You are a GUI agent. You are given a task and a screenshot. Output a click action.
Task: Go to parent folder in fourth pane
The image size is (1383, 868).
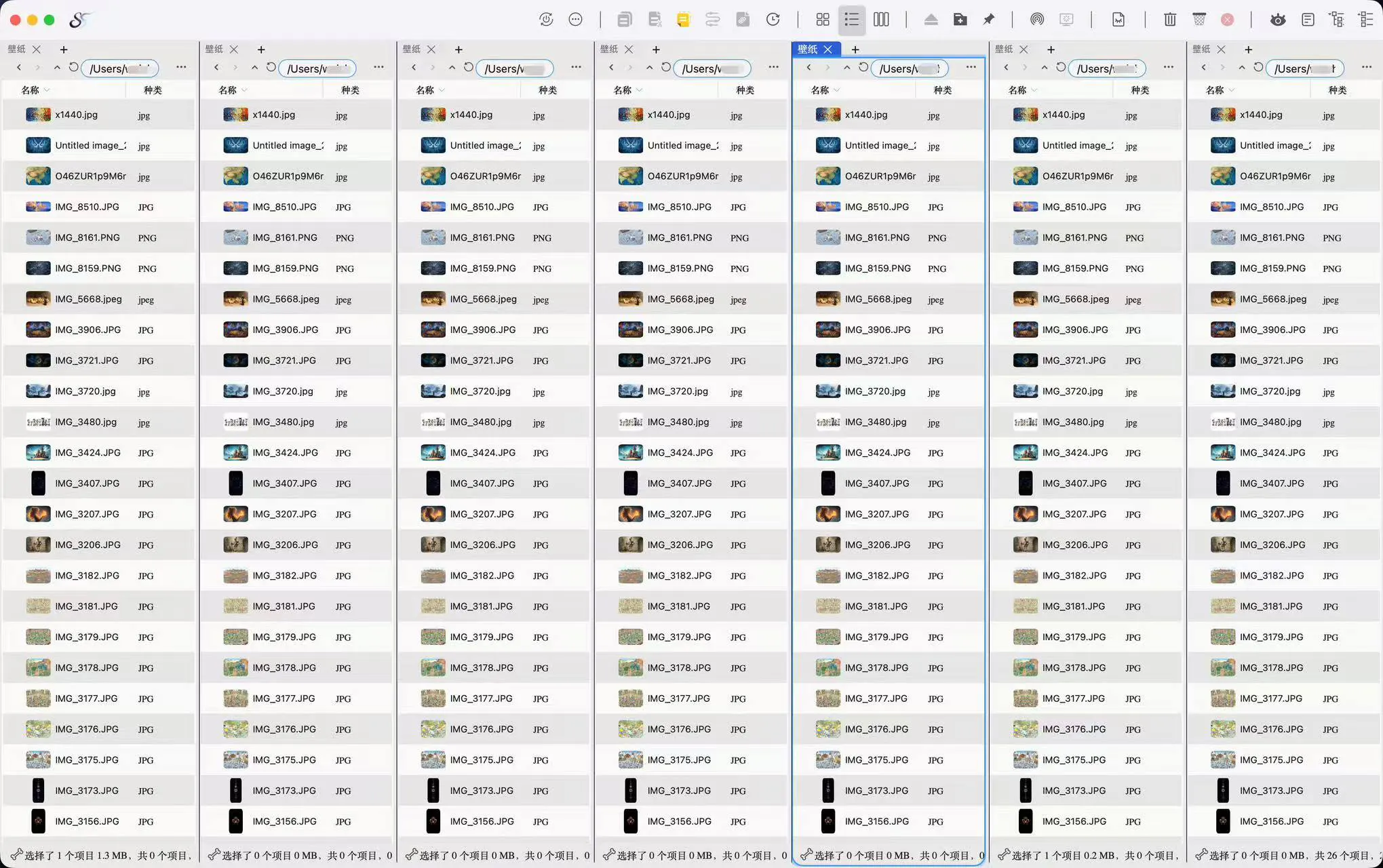pos(649,67)
